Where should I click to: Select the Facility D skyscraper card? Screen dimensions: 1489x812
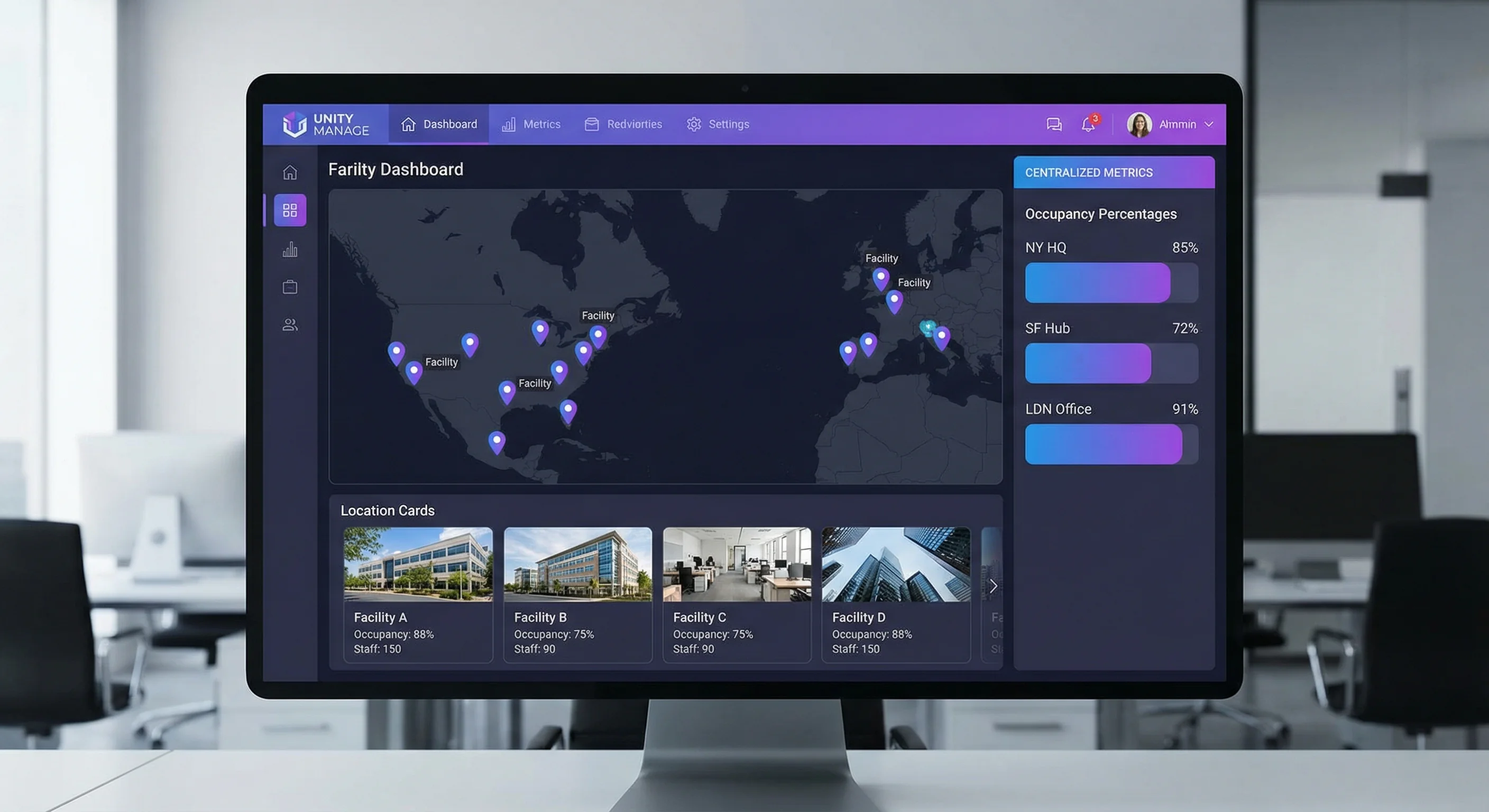tap(895, 594)
